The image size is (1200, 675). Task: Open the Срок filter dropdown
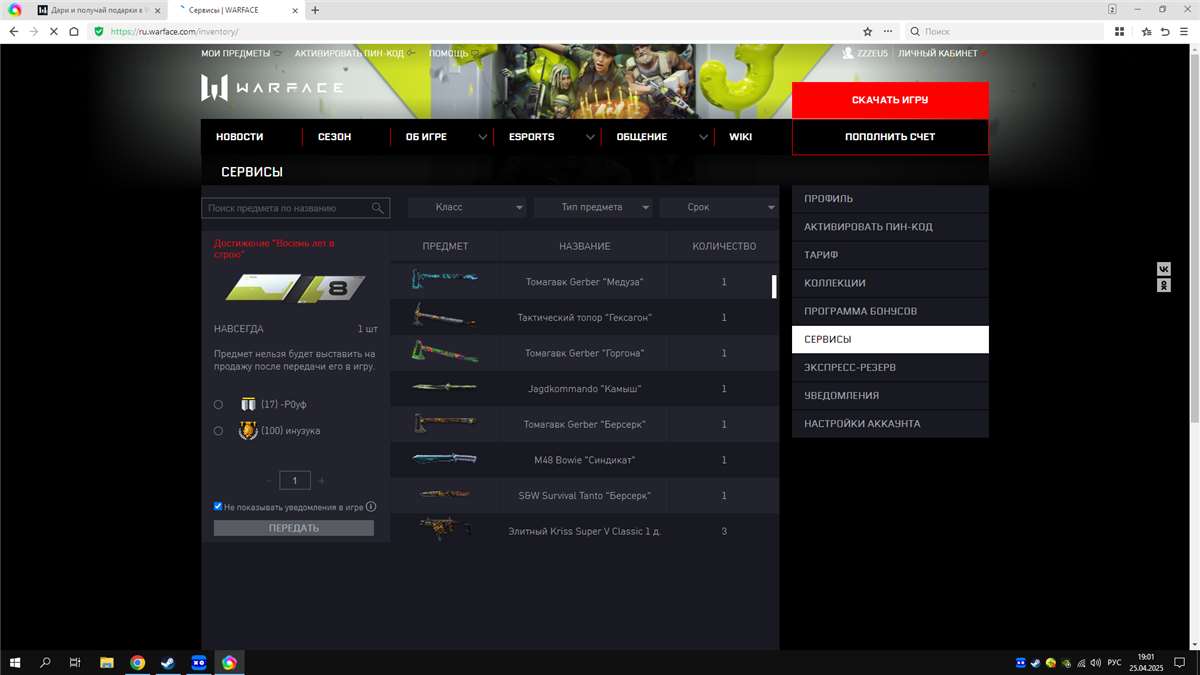click(x=719, y=208)
